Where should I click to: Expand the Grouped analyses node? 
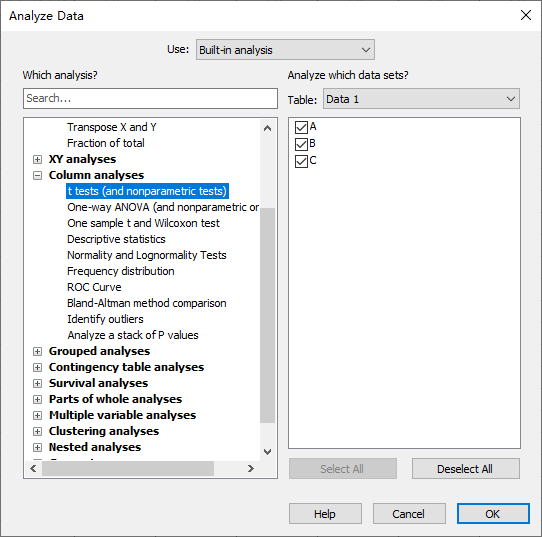(x=37, y=351)
